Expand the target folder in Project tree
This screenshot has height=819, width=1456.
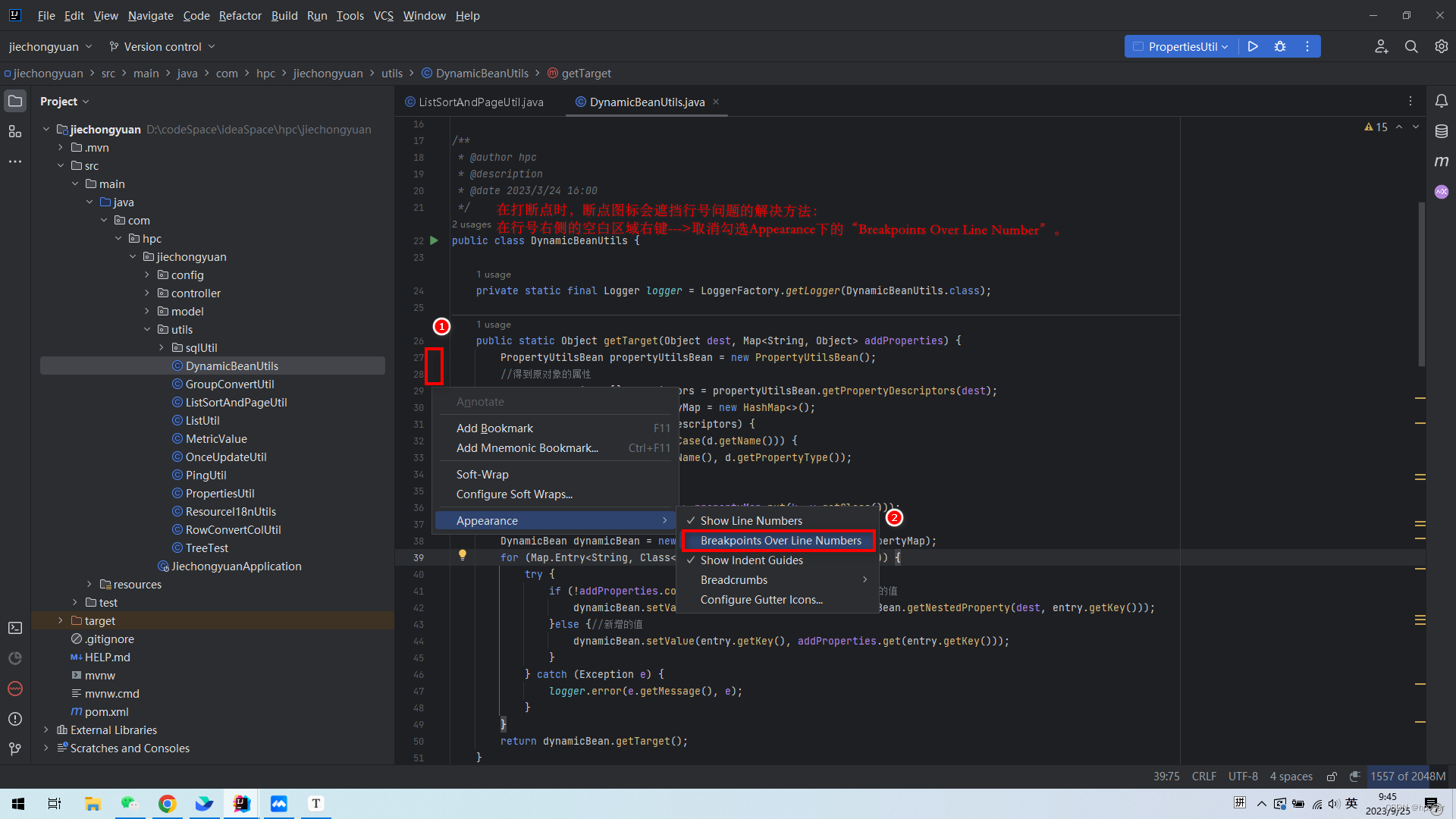(x=61, y=621)
